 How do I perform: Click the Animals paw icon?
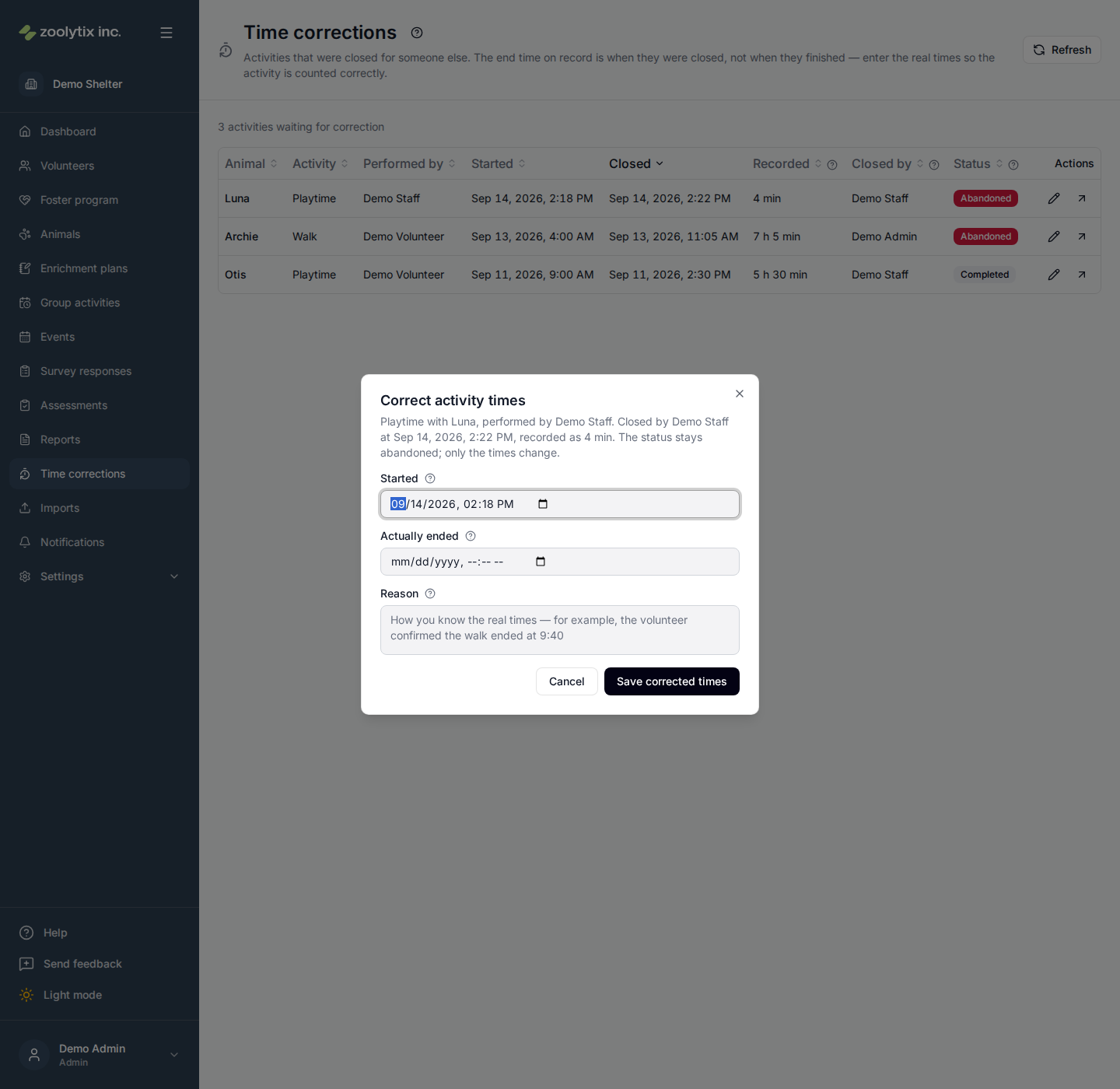pos(25,234)
